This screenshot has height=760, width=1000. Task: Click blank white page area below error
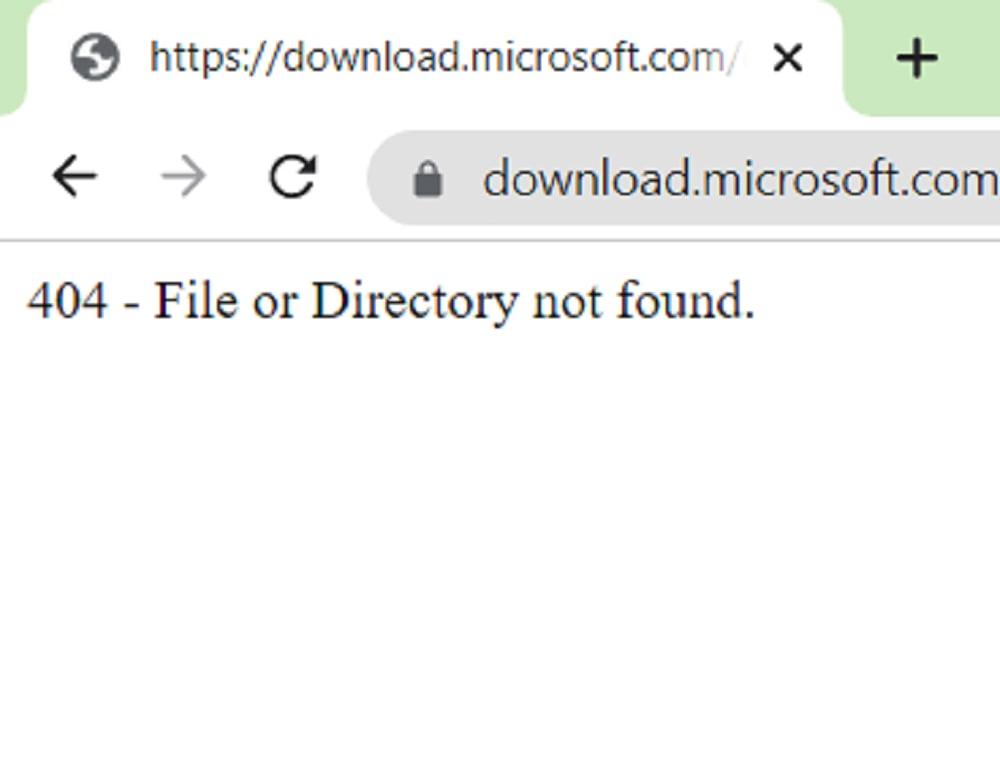[500, 542]
